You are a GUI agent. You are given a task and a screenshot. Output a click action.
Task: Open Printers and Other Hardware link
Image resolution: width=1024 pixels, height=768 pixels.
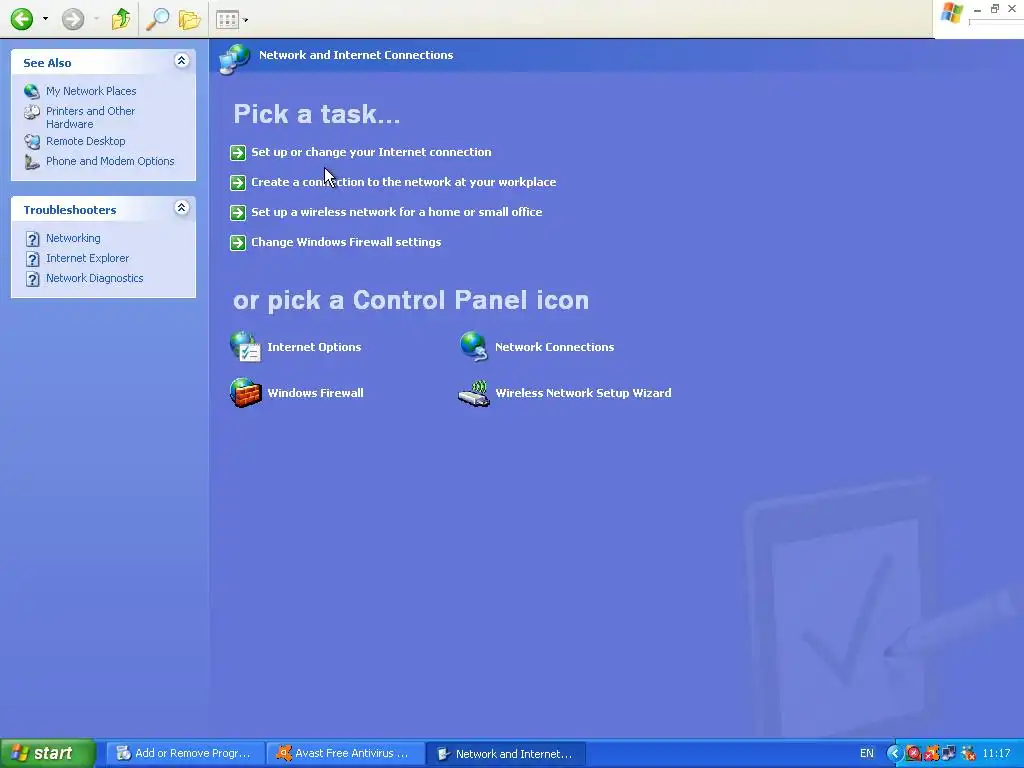[x=90, y=118]
